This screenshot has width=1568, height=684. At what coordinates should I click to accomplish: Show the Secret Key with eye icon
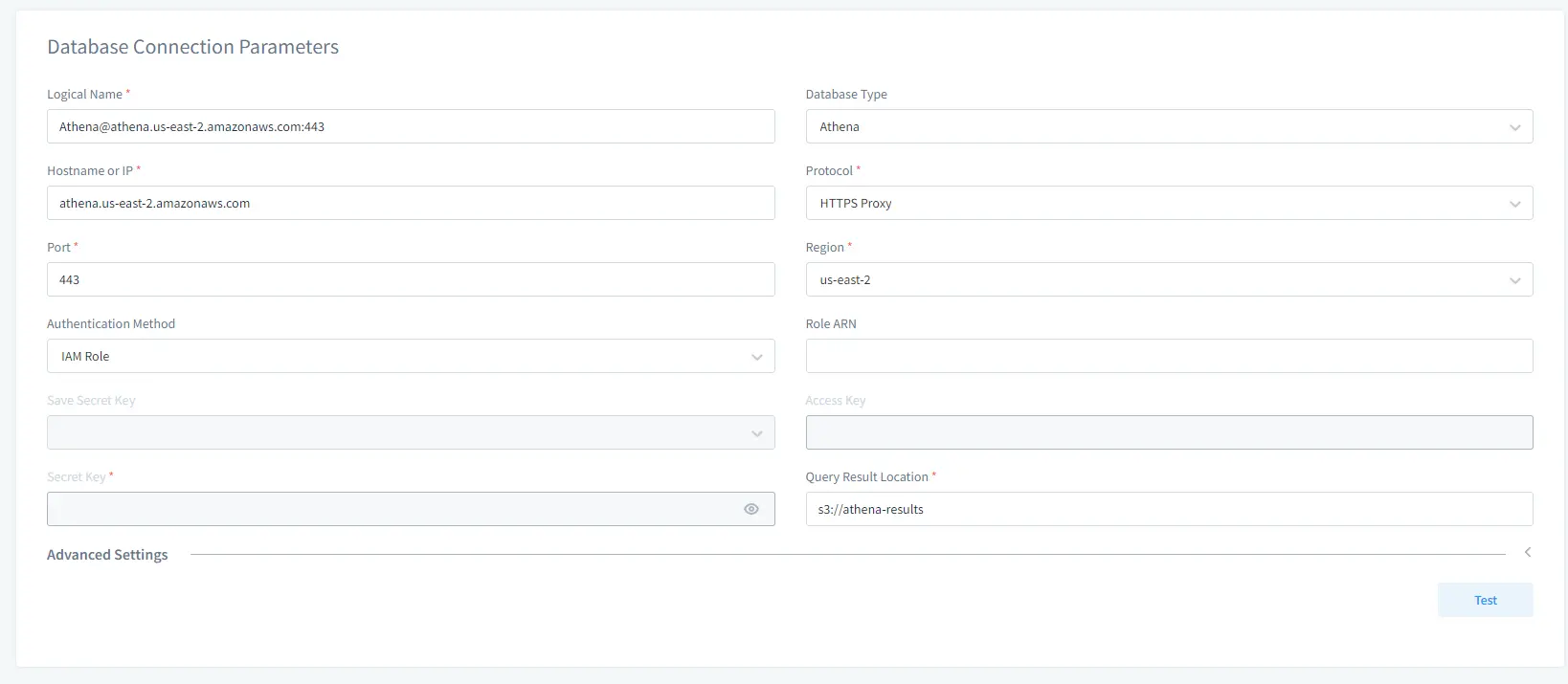pos(751,509)
